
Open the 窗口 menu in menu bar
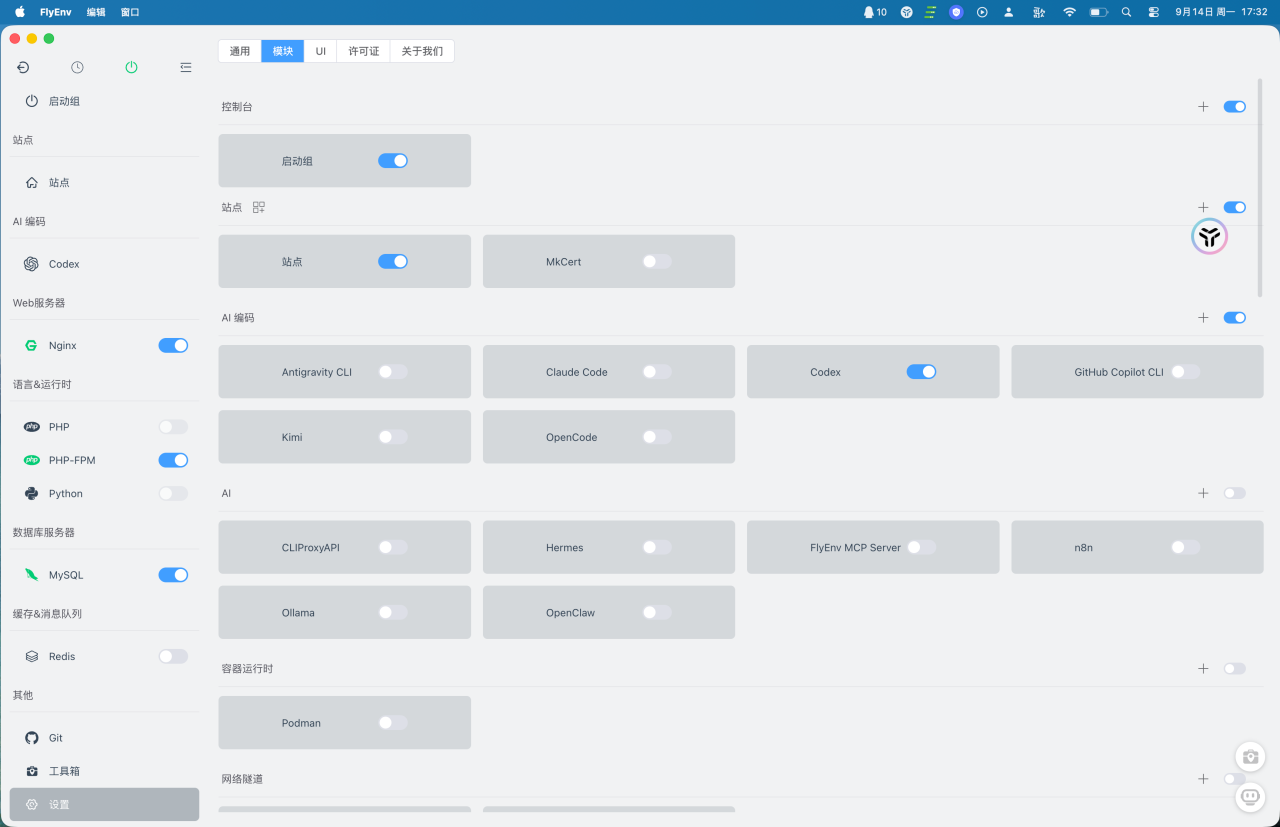pyautogui.click(x=130, y=12)
